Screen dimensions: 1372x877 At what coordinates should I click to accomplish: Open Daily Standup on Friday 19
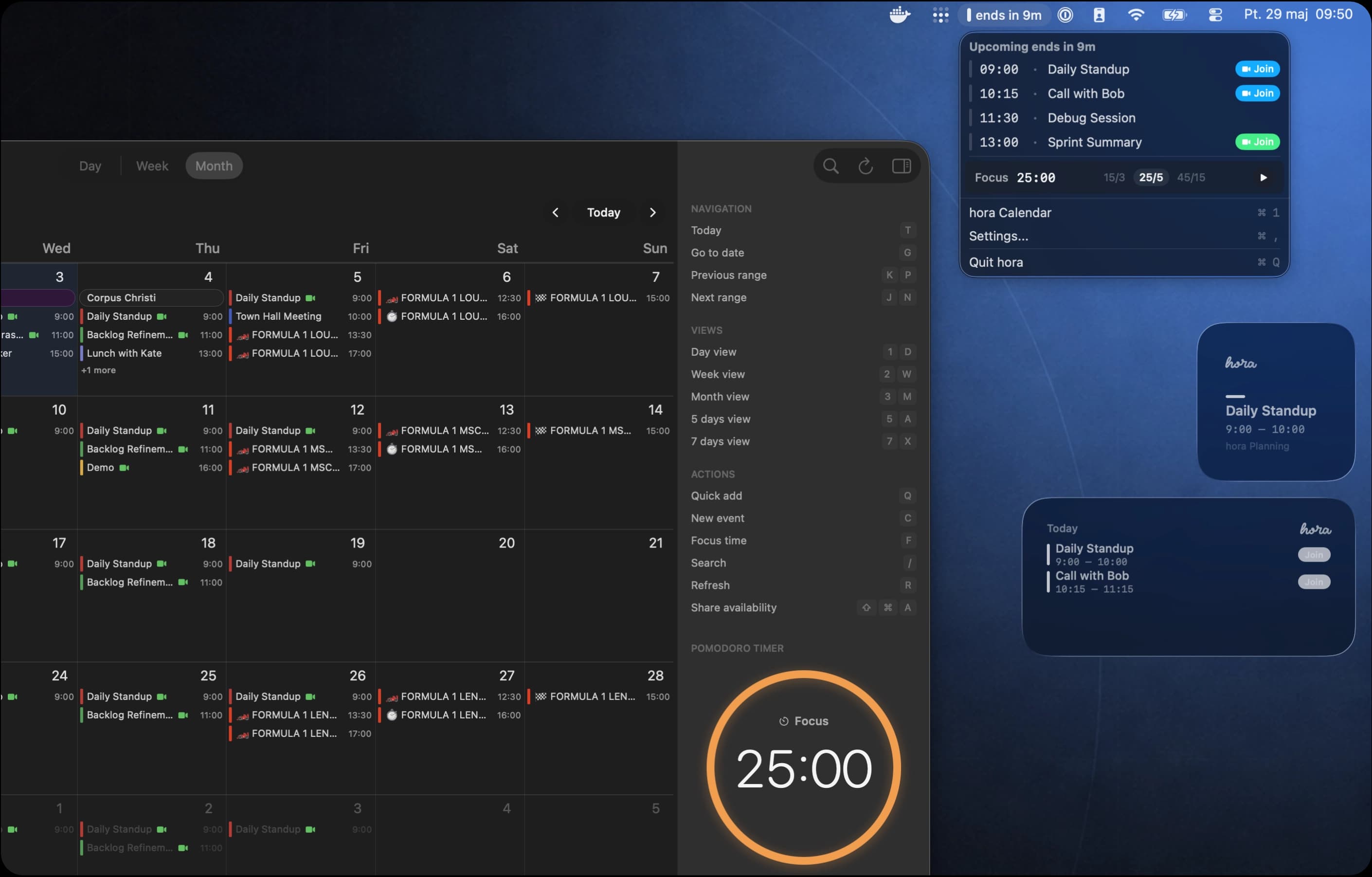(x=301, y=564)
